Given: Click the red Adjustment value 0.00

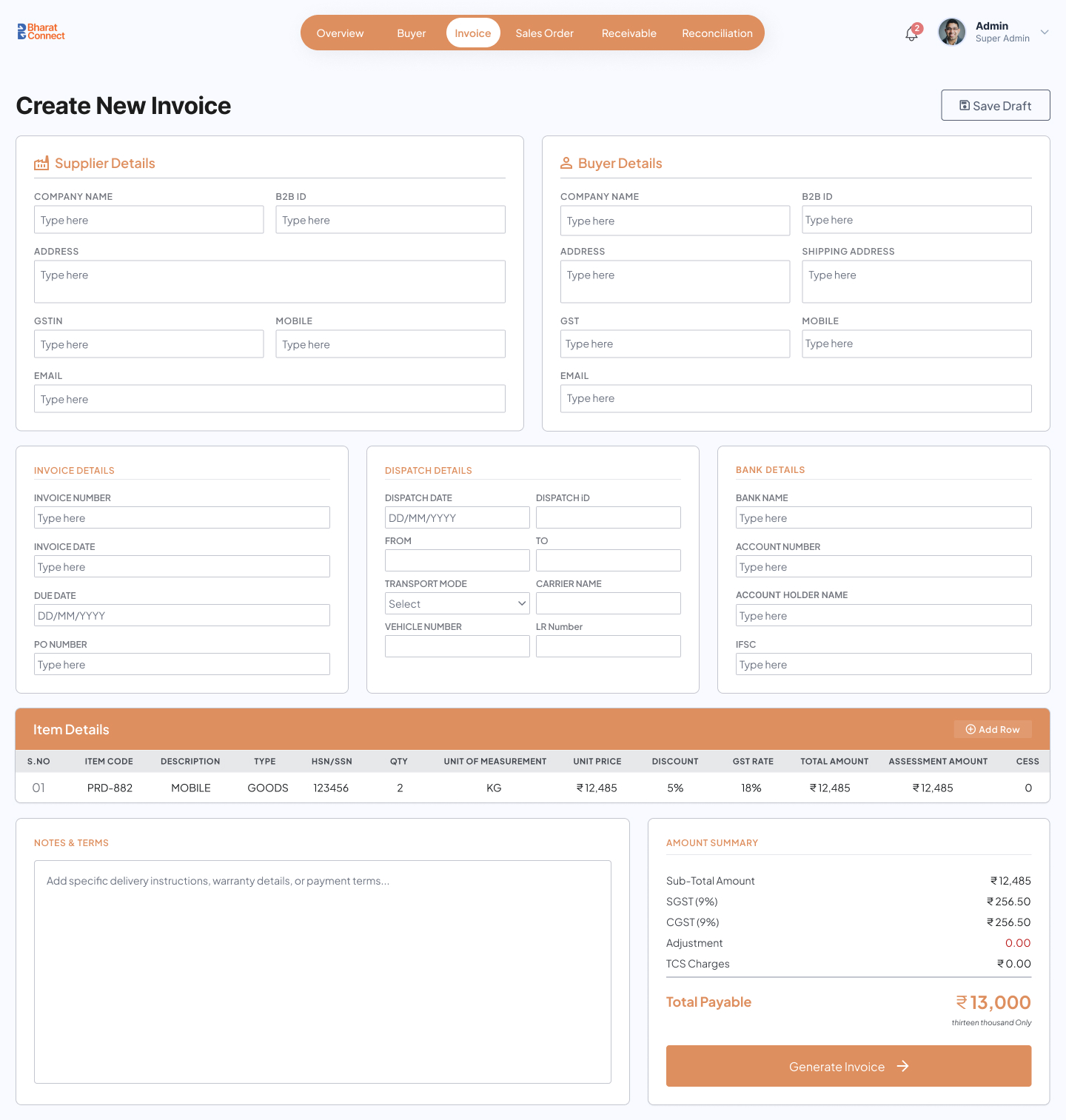Looking at the screenshot, I should point(1018,943).
